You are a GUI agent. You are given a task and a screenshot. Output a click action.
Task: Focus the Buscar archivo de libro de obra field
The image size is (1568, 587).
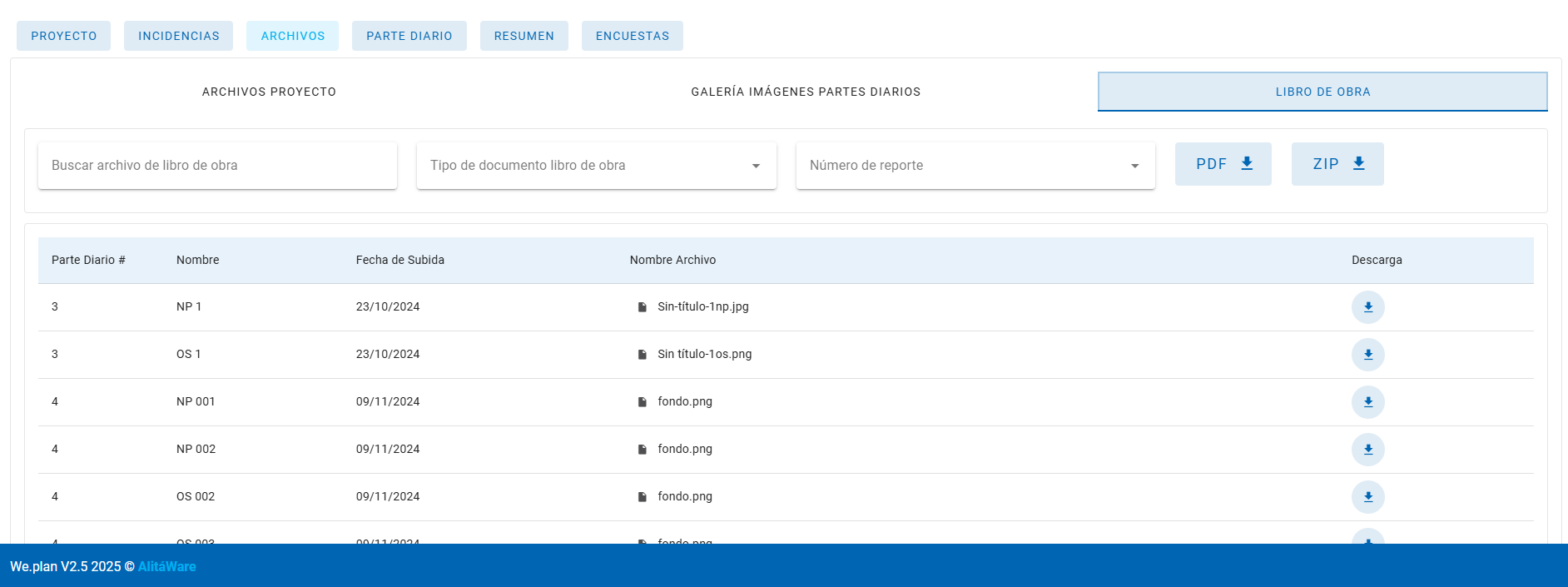[x=217, y=166]
